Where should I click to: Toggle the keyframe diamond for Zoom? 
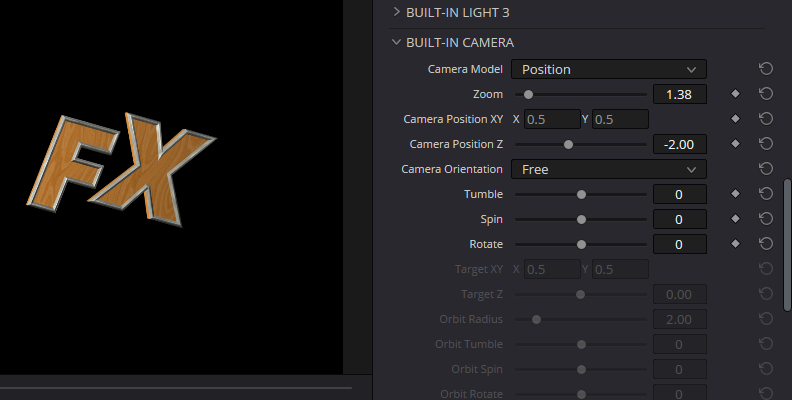pyautogui.click(x=735, y=94)
